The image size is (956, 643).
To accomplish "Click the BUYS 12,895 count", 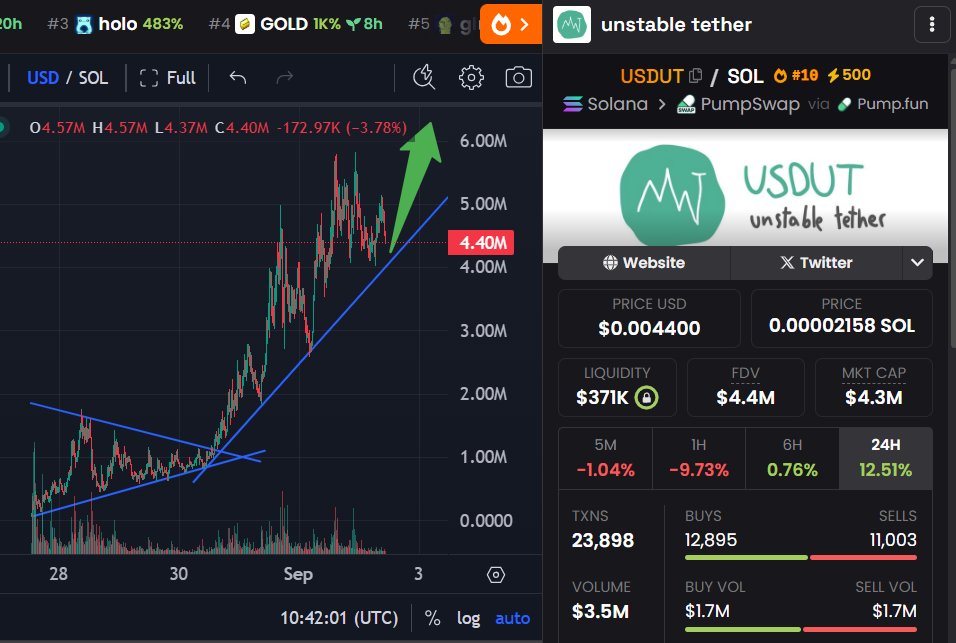I will tap(711, 540).
